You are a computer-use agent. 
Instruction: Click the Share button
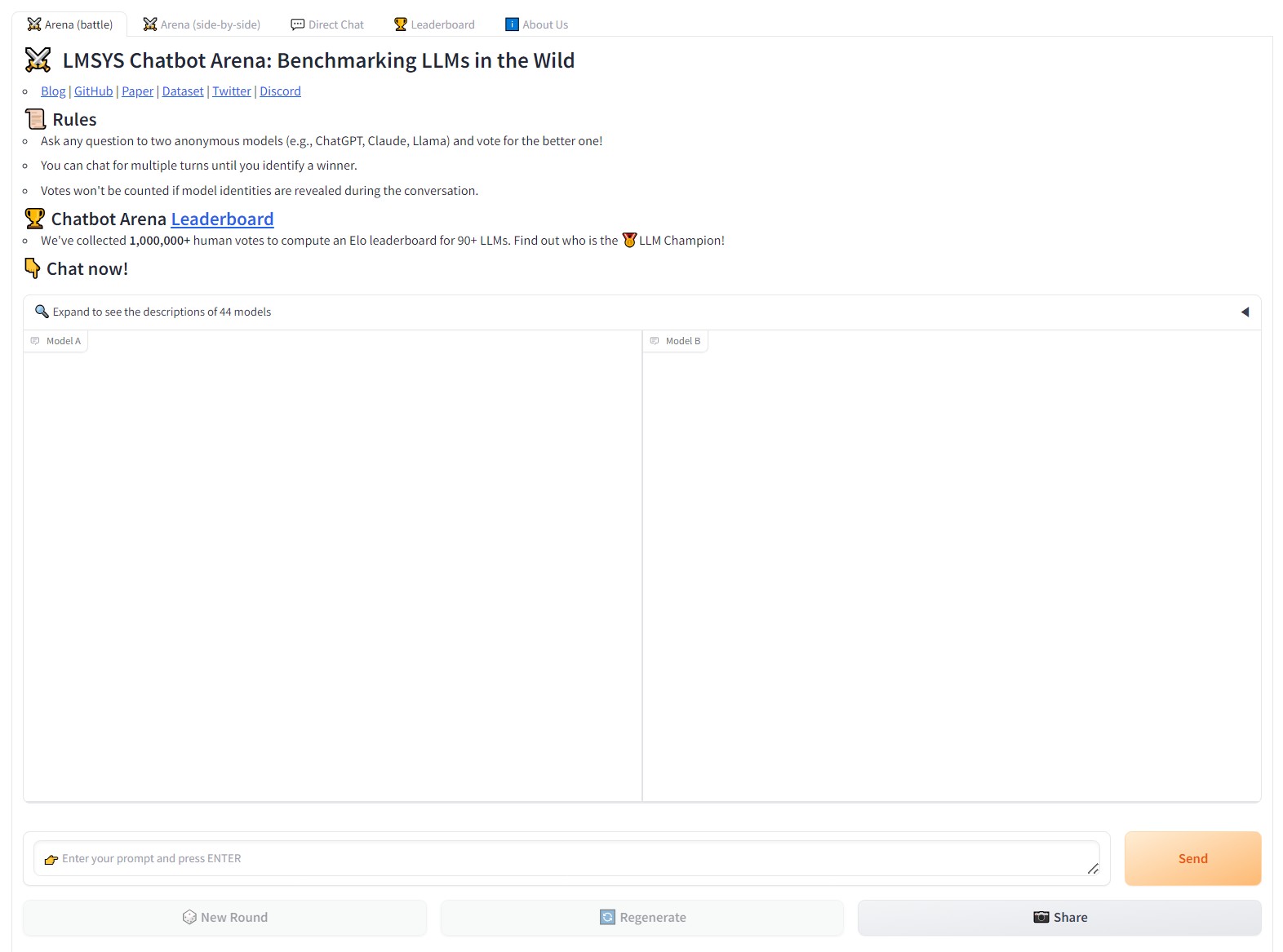tap(1059, 918)
